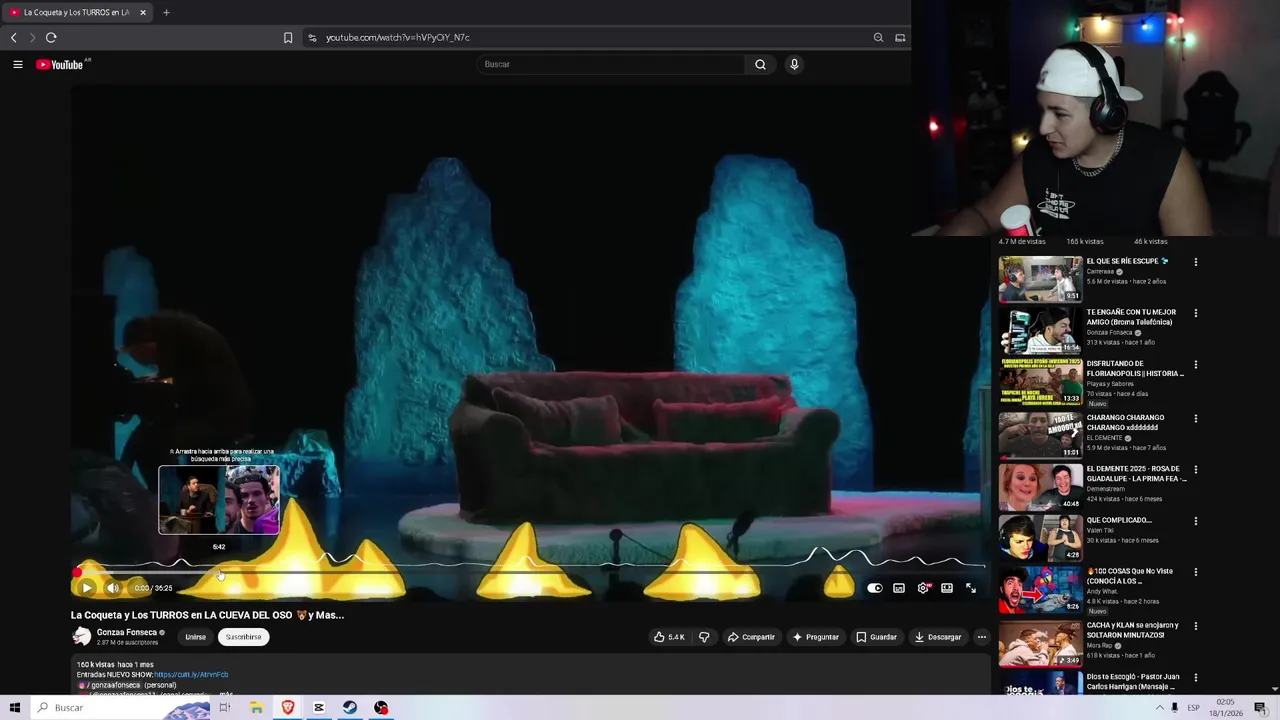Image resolution: width=1280 pixels, height=720 pixels.
Task: Open options menu for CACHA y KLAN video
Action: [1195, 627]
